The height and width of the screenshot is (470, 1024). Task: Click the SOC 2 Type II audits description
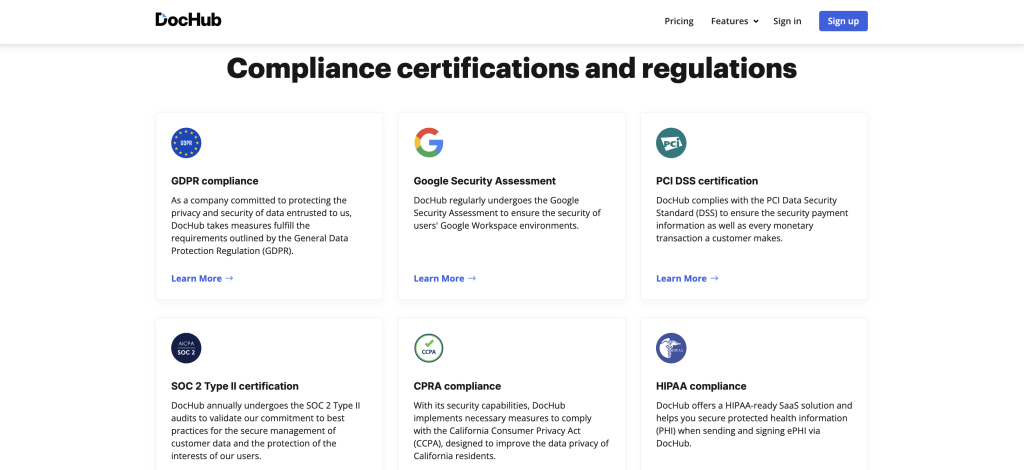[x=265, y=430]
